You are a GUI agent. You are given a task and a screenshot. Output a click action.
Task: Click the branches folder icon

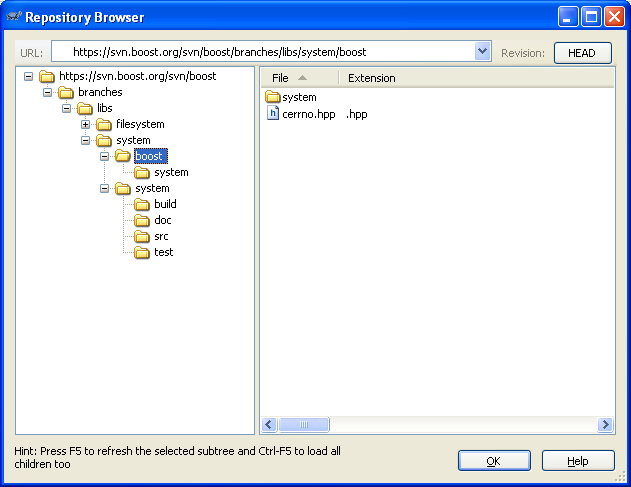point(66,92)
